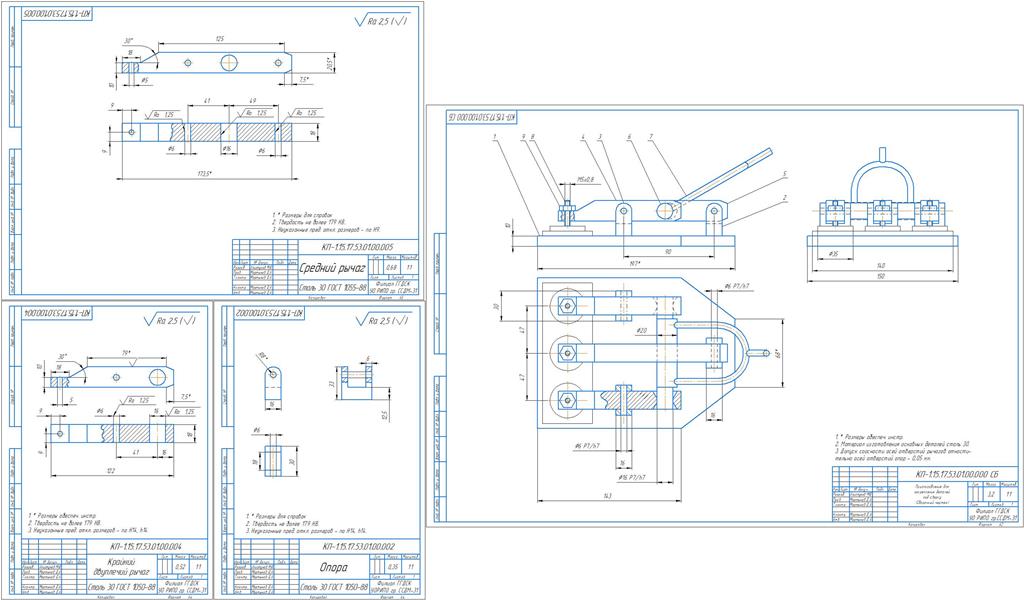Viewport: 1024px width, 600px height.
Task: Click the "ø16" hole callout on Средний рычаг
Action: point(227,149)
